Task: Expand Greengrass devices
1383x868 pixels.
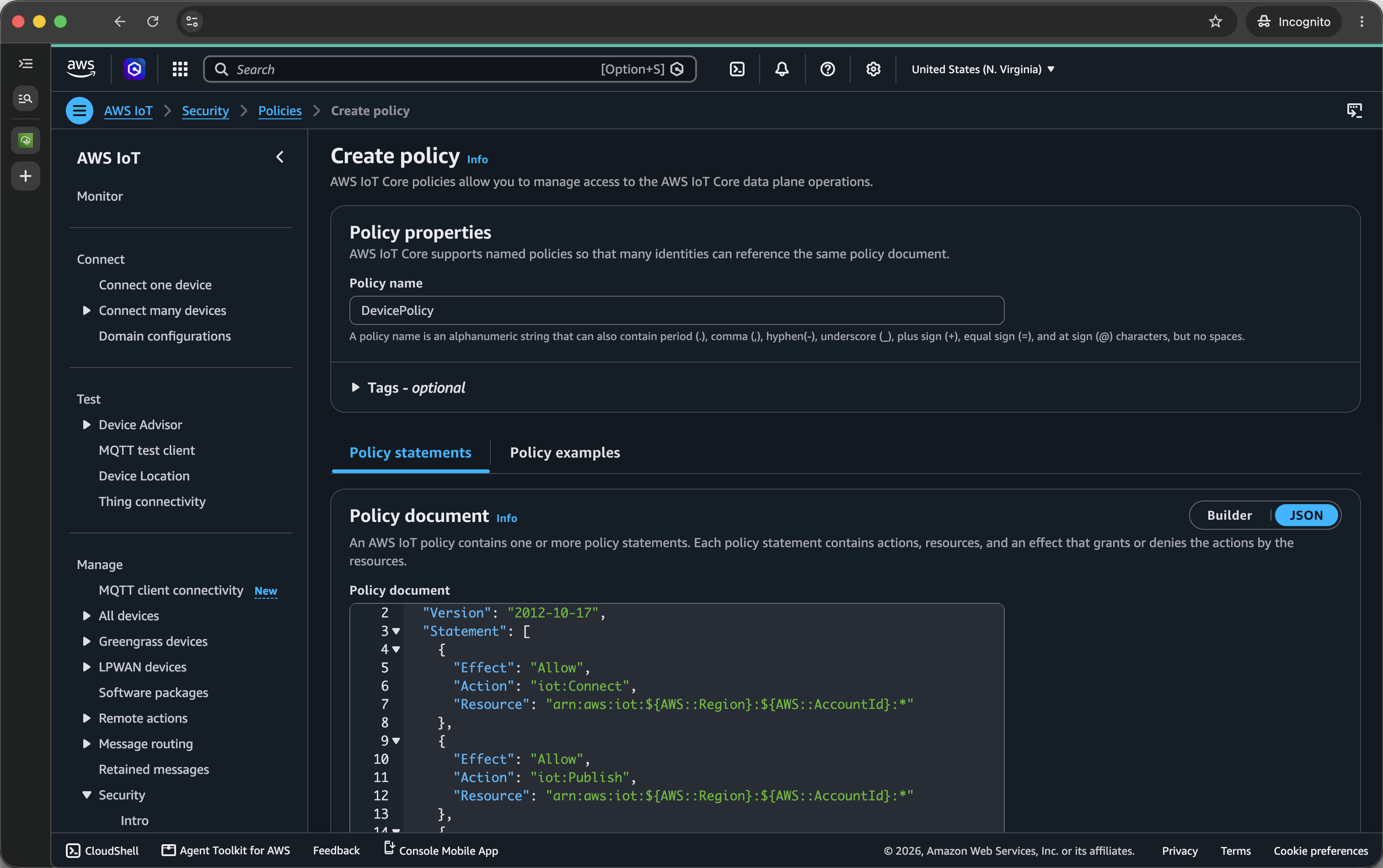Action: [x=87, y=641]
